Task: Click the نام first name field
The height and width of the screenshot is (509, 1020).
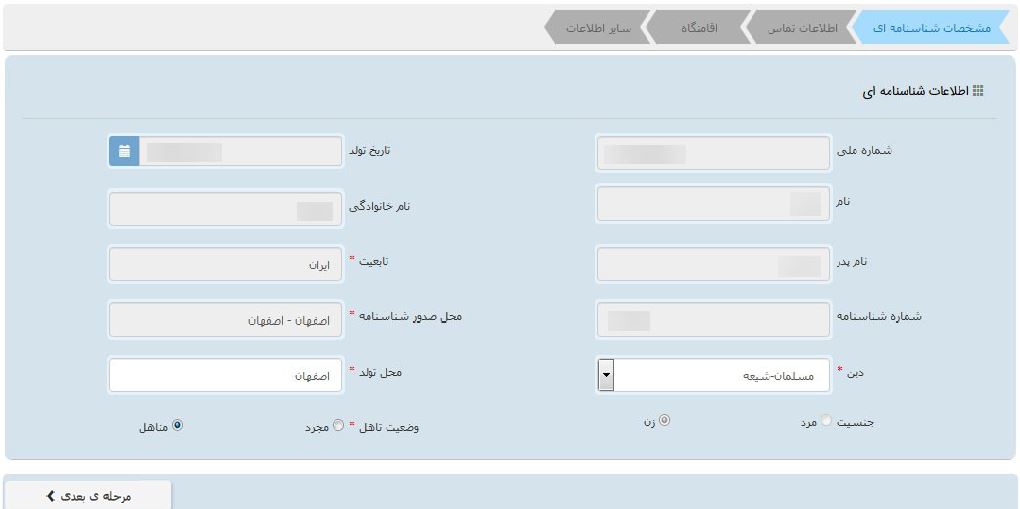Action: point(713,204)
